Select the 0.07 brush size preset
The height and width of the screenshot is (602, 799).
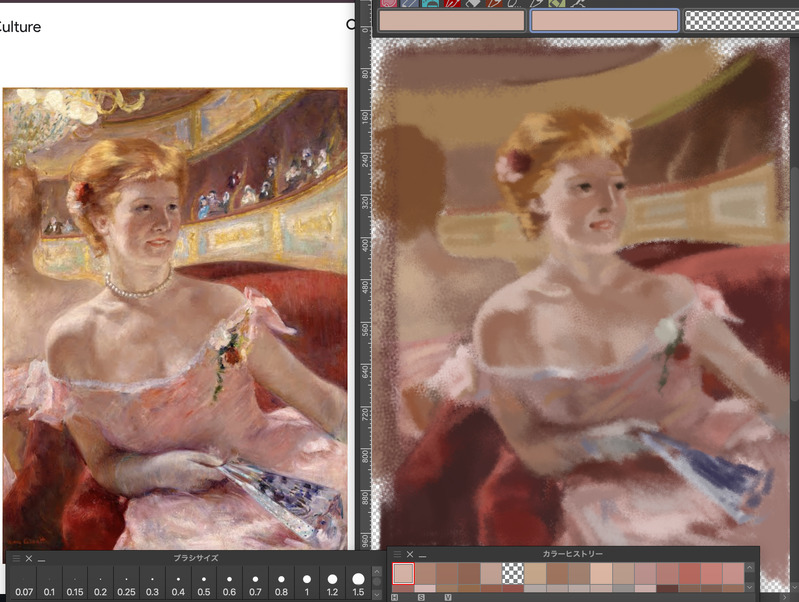24,583
